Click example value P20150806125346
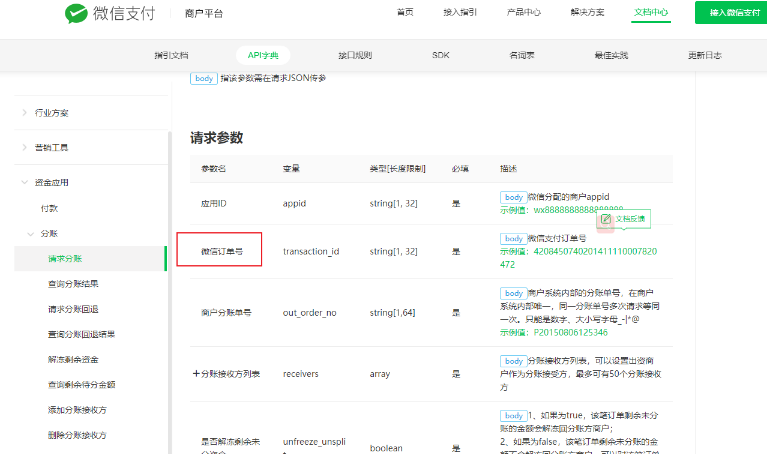Screen dimensions: 767x454 click(570, 333)
